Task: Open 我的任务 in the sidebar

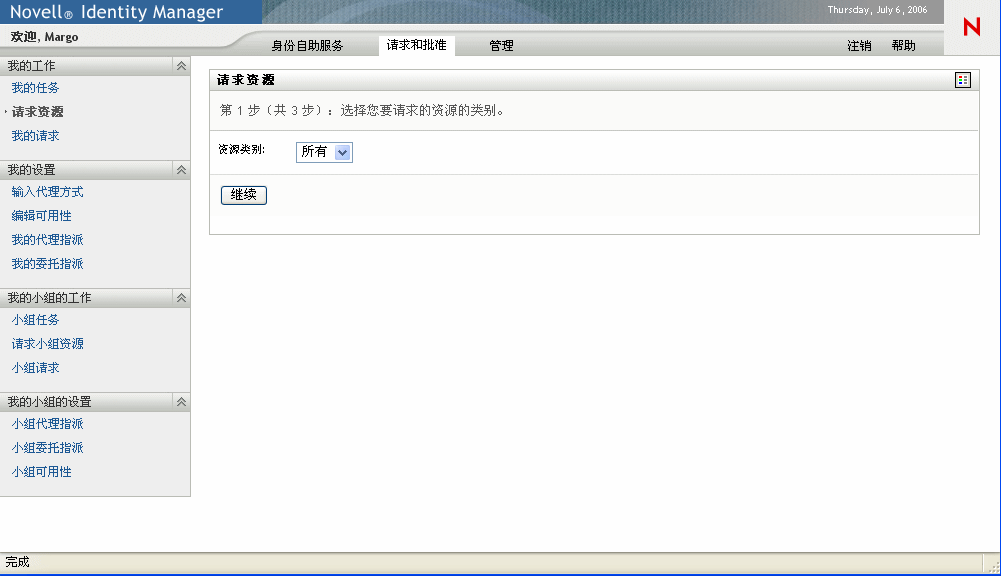Action: point(36,87)
